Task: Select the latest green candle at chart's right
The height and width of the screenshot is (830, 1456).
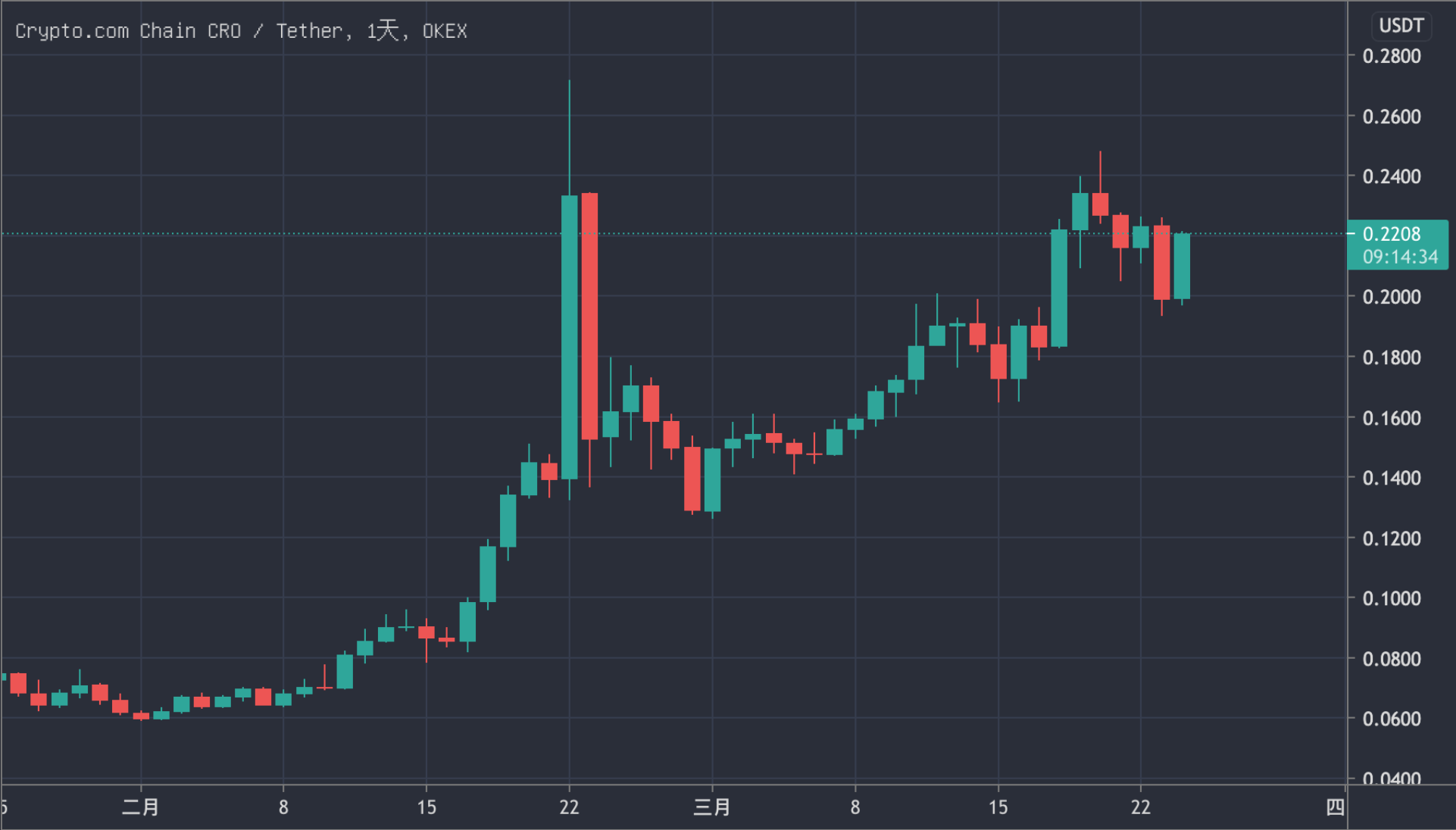Action: coord(1182,266)
